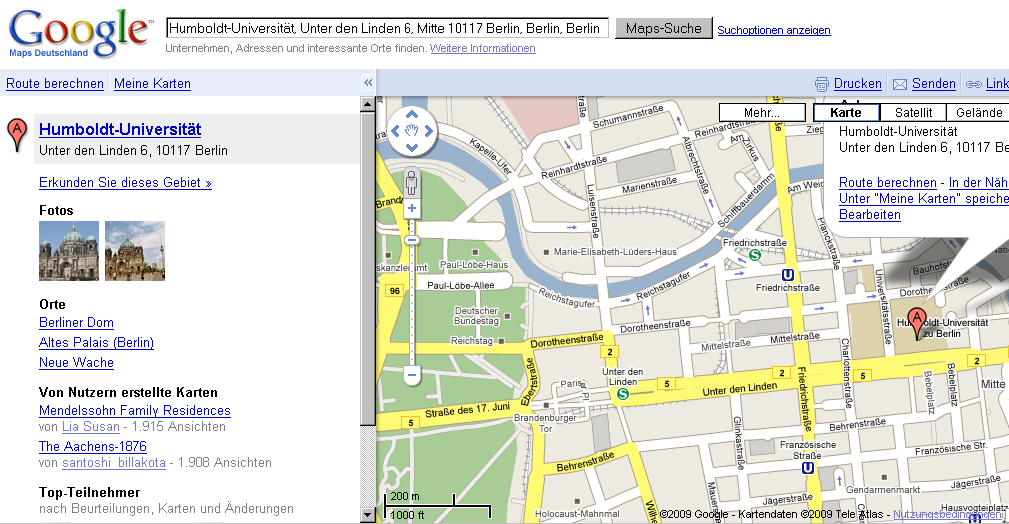Click the Drucken link
Viewport: 1009px width, 524px height.
tap(858, 84)
